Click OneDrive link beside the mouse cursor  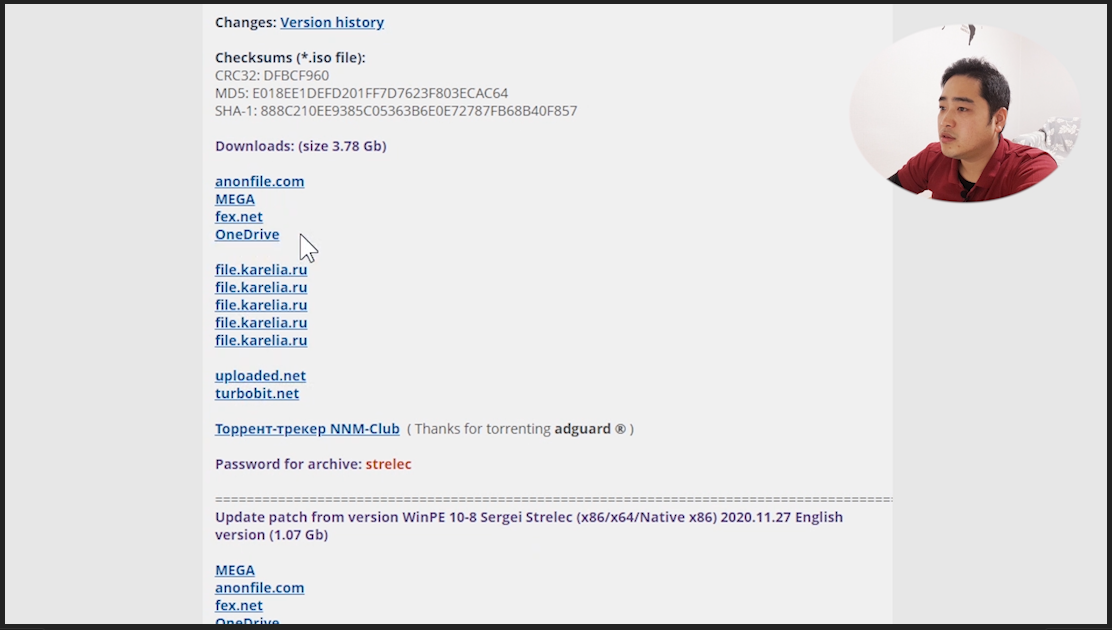247,234
